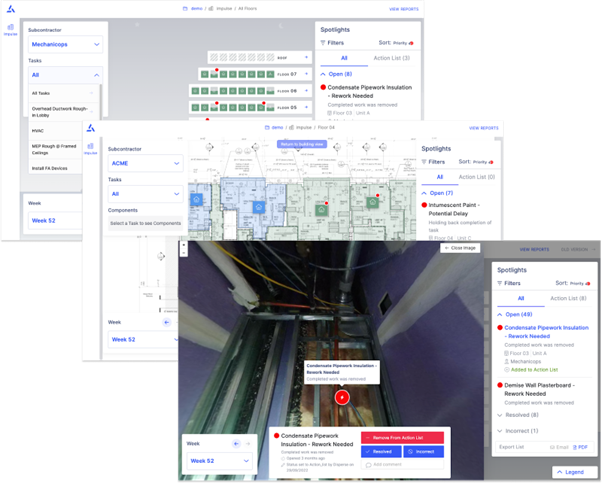Expand the Legend panel
This screenshot has height=483, width=602.
(x=574, y=472)
